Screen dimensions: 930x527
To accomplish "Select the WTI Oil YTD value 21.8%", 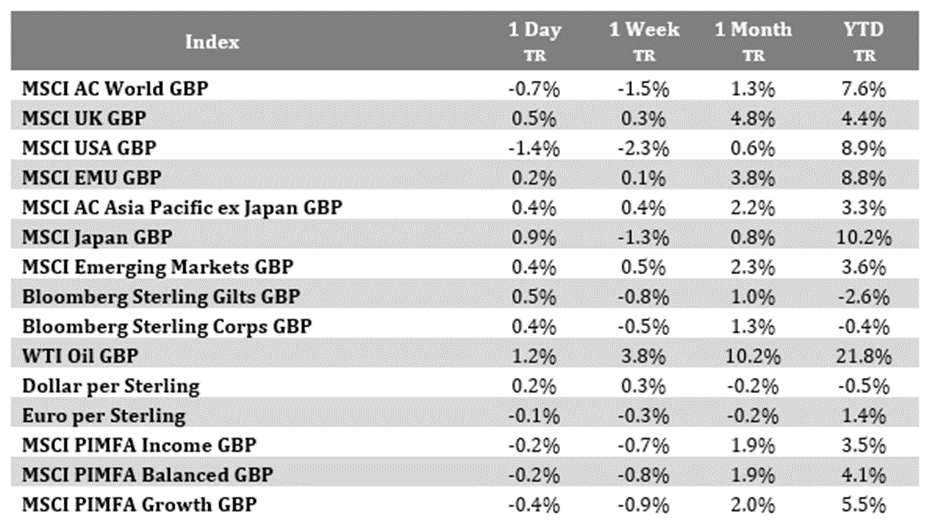I will tap(865, 356).
